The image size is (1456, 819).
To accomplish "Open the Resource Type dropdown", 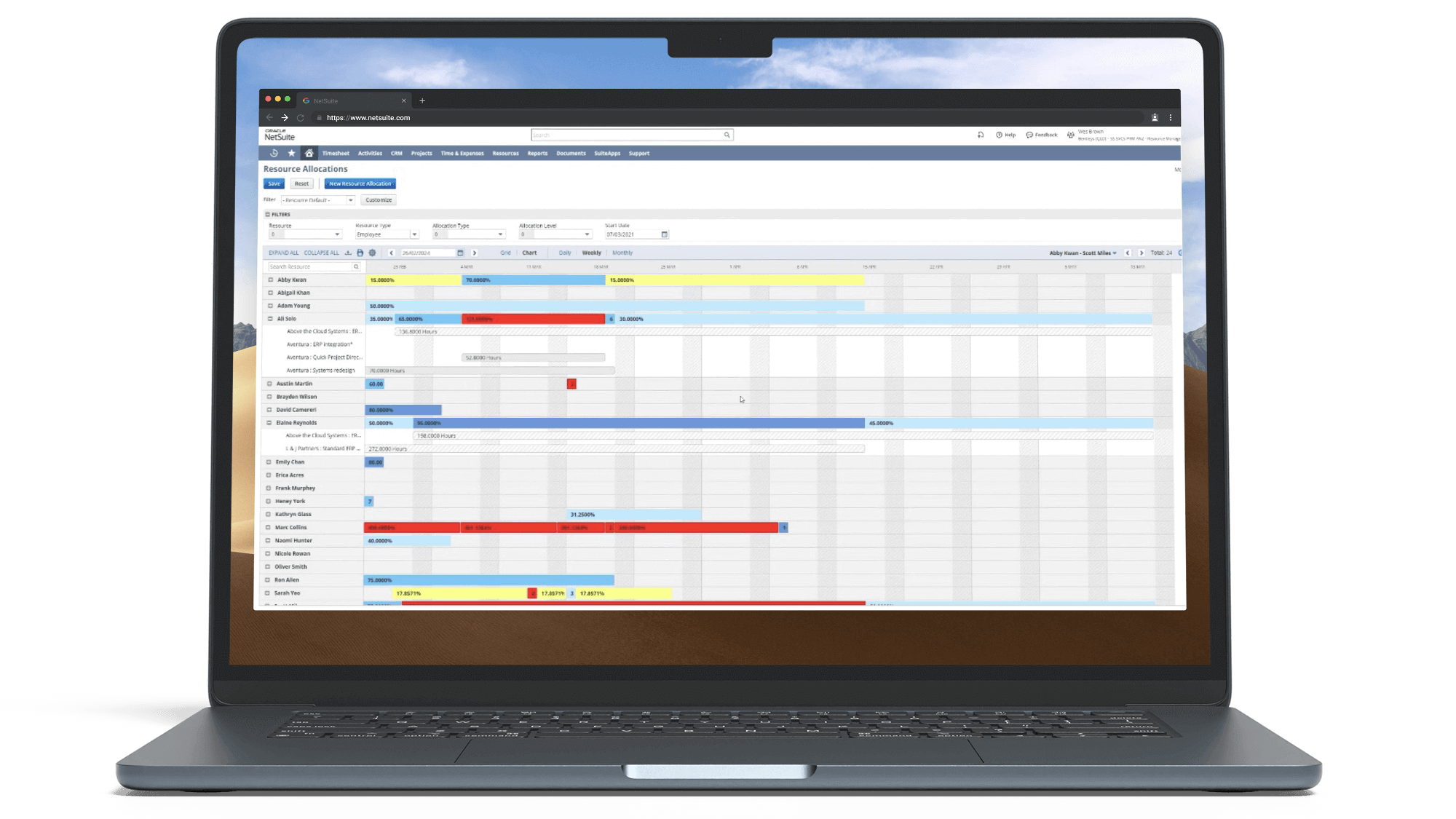I will tap(414, 234).
